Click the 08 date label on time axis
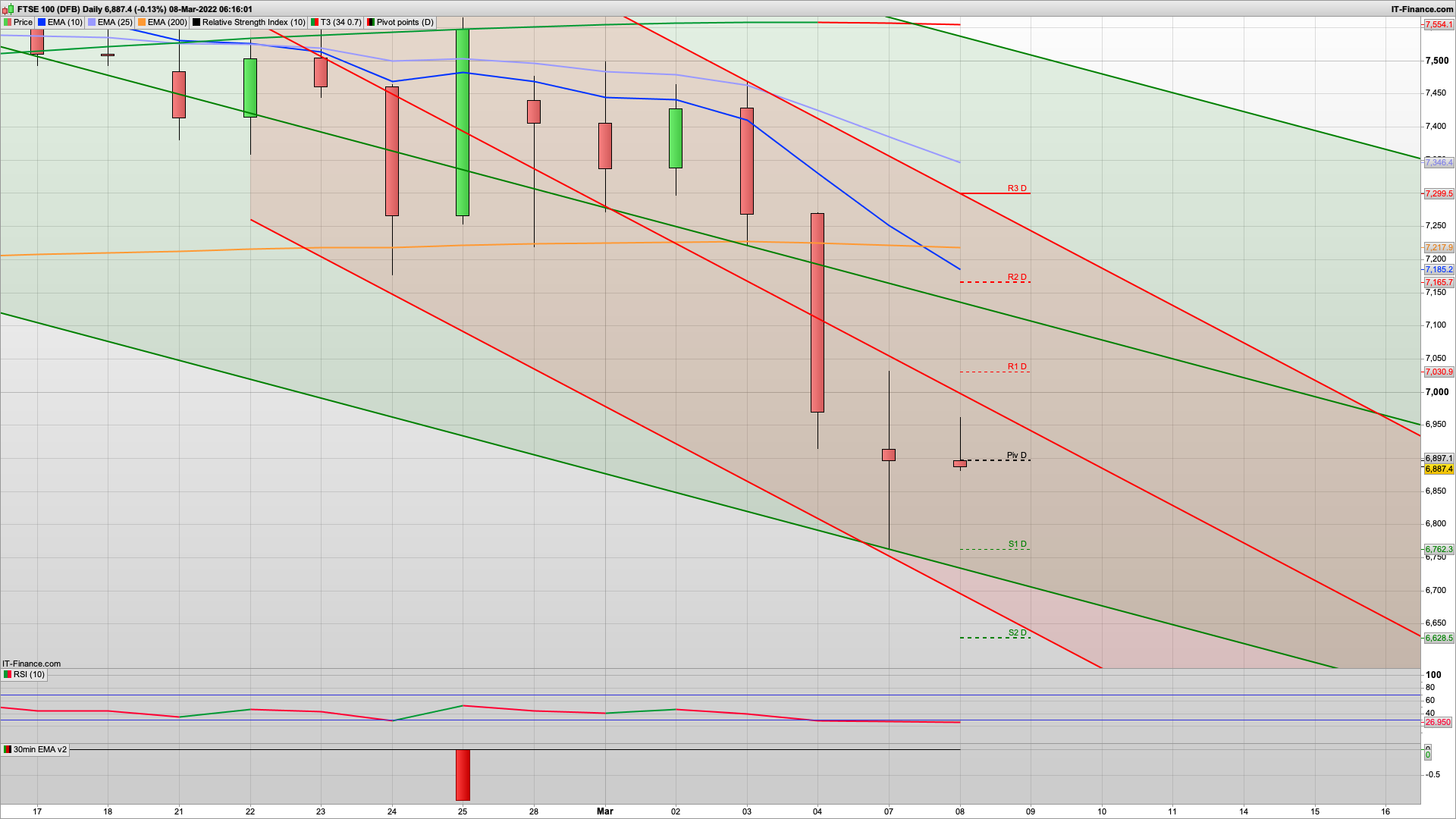The width and height of the screenshot is (1456, 819). click(960, 811)
